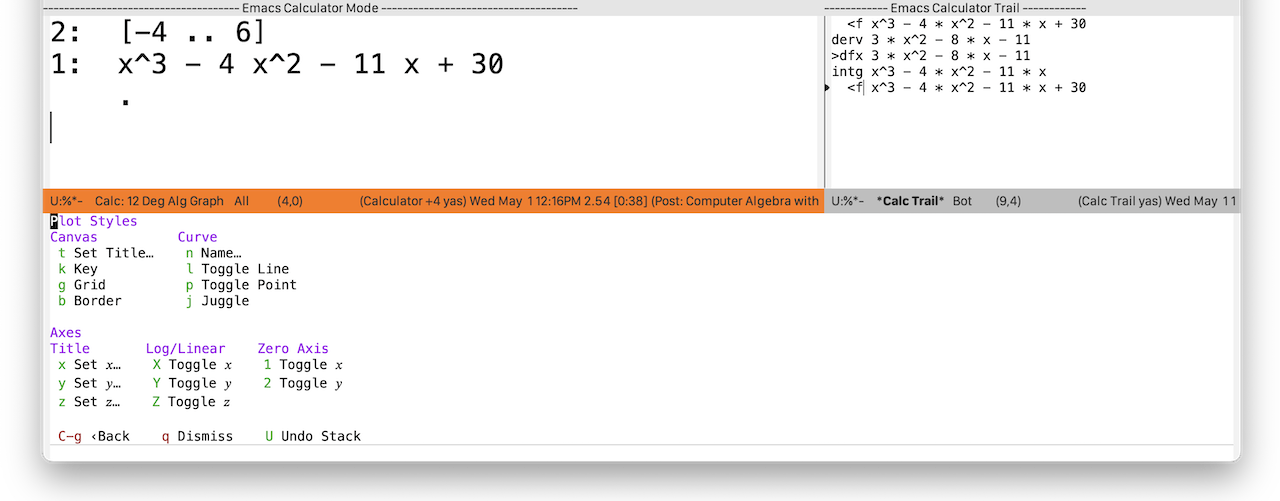Click the Bot position indicator in Trail mode line

point(962,201)
